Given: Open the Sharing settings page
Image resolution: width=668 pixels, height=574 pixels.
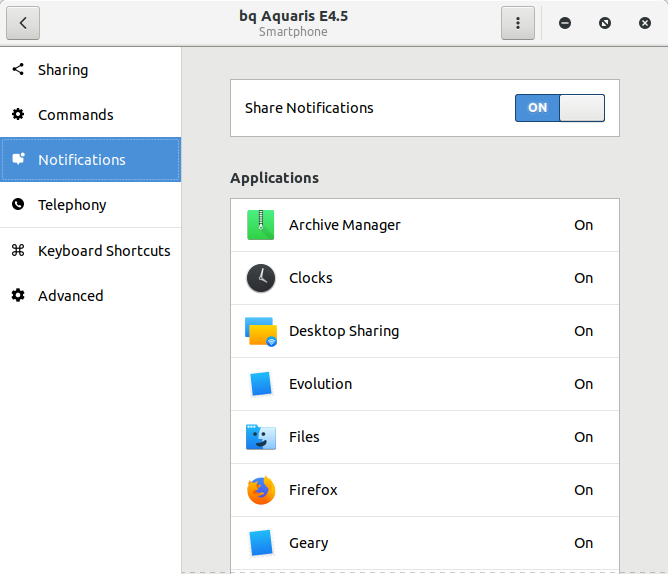Looking at the screenshot, I should tap(63, 70).
